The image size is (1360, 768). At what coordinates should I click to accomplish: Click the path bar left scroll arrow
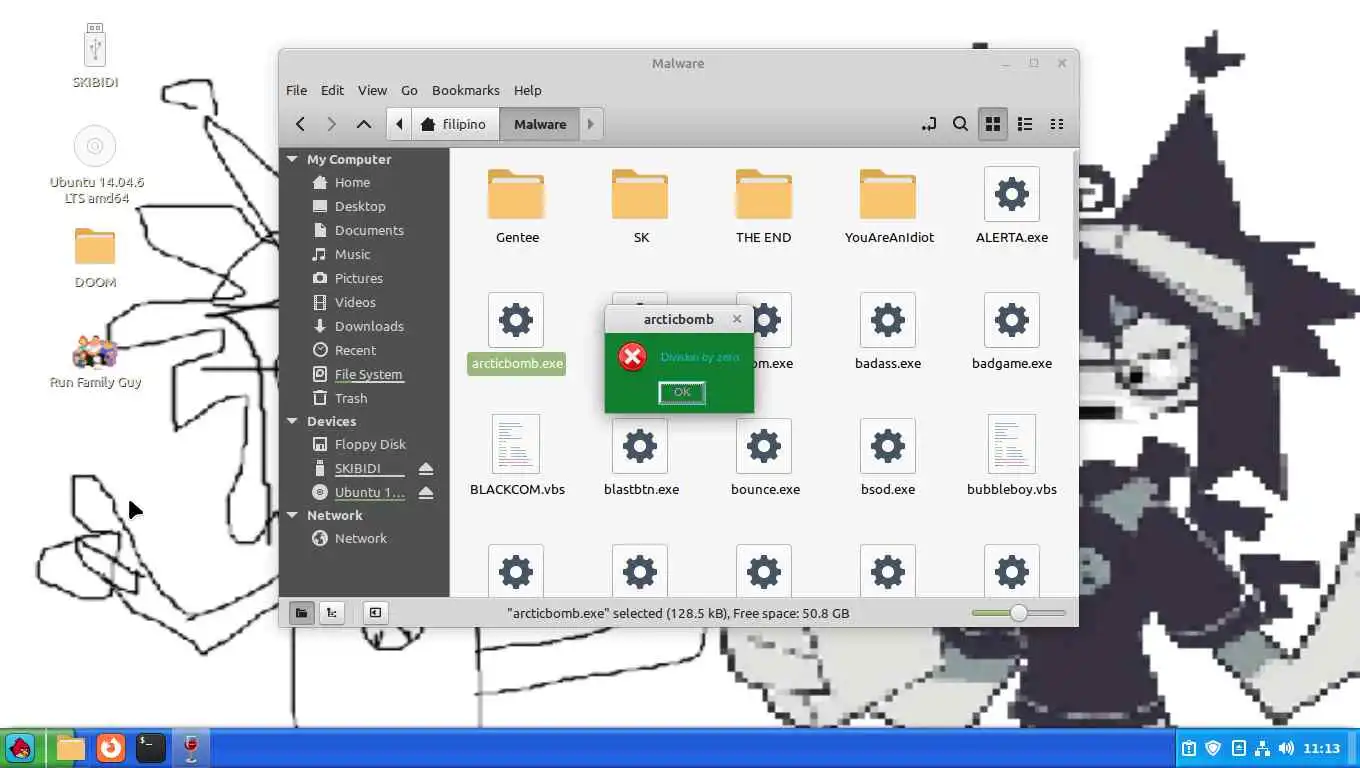(399, 124)
